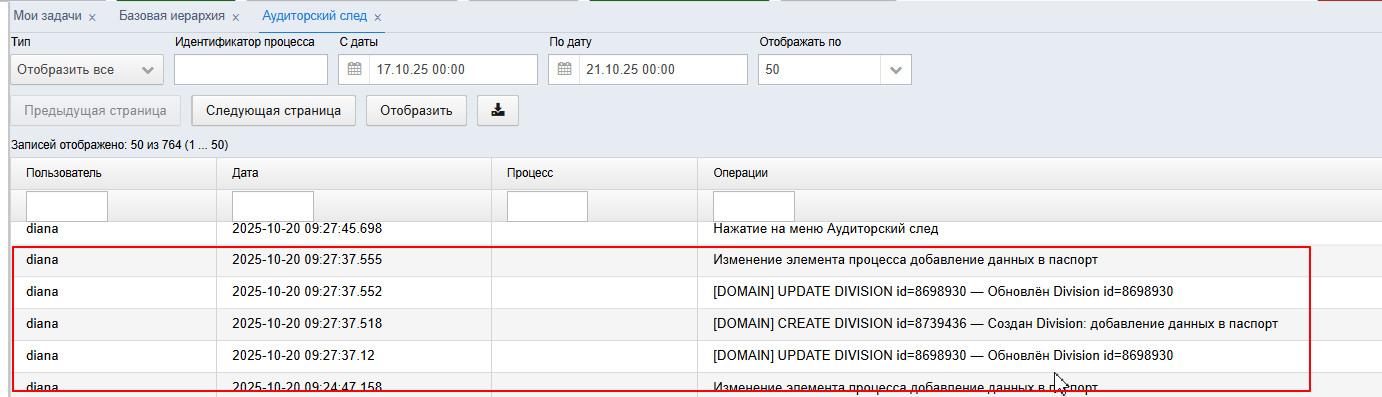Click the Дата column filter field
Screen dimensions: 1382x397
coord(272,206)
